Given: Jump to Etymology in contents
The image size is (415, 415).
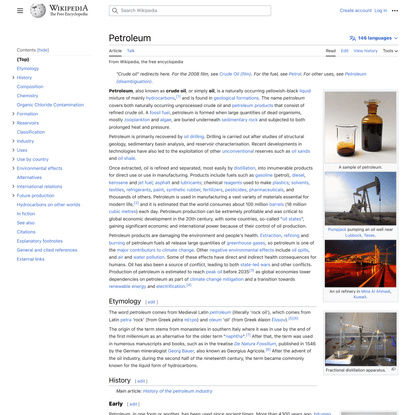Looking at the screenshot, I should pyautogui.click(x=28, y=69).
